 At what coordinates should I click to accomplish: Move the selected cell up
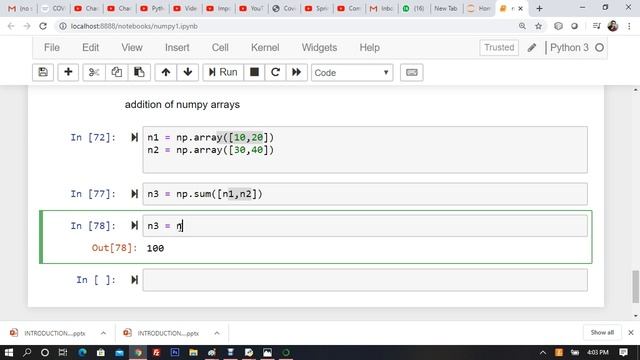click(166, 72)
